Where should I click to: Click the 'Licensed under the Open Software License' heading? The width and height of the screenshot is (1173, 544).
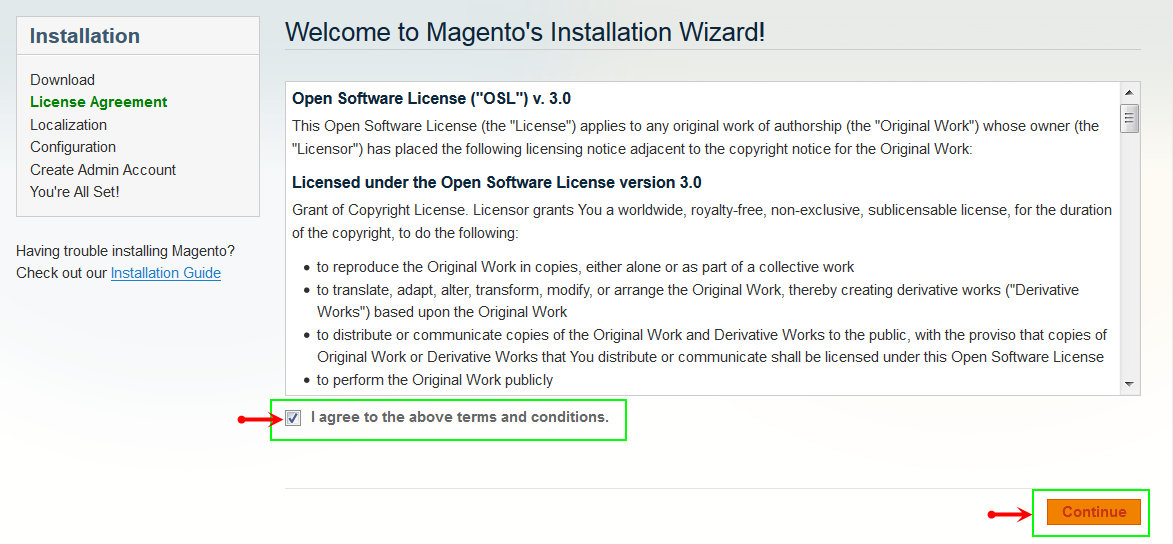point(496,183)
